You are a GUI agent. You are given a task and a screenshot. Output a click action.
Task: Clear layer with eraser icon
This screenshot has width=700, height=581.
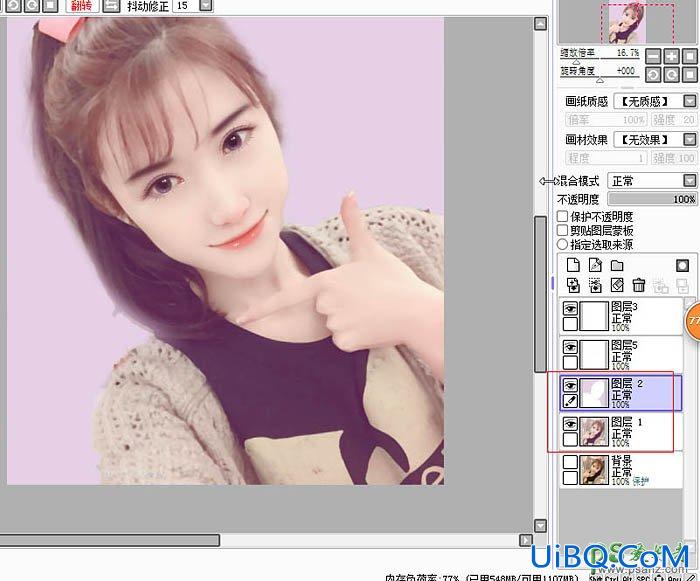coord(617,285)
